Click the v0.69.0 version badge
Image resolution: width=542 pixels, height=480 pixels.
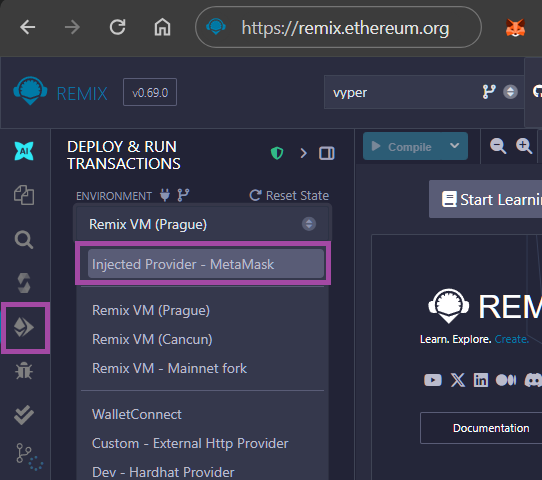click(x=150, y=92)
